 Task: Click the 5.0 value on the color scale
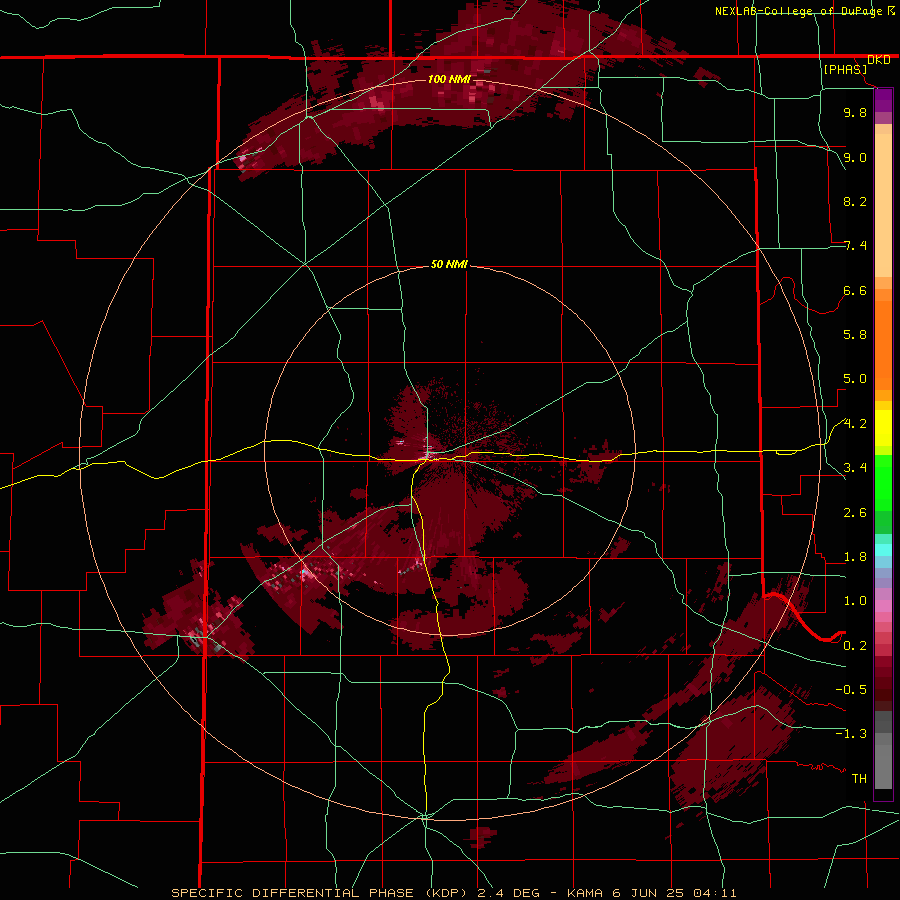click(x=855, y=379)
